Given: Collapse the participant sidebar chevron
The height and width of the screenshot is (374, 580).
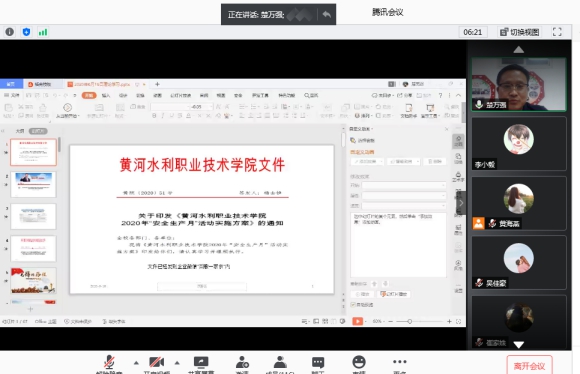Looking at the screenshot, I should click(461, 203).
